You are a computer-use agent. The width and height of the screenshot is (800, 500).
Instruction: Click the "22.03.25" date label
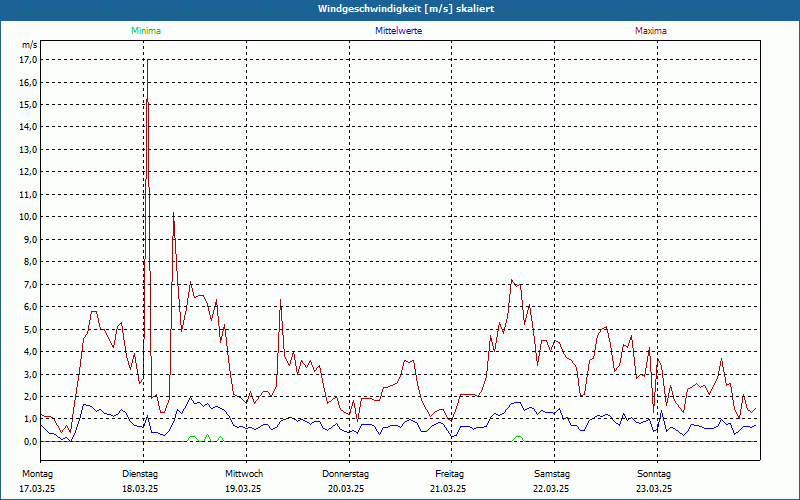click(551, 489)
